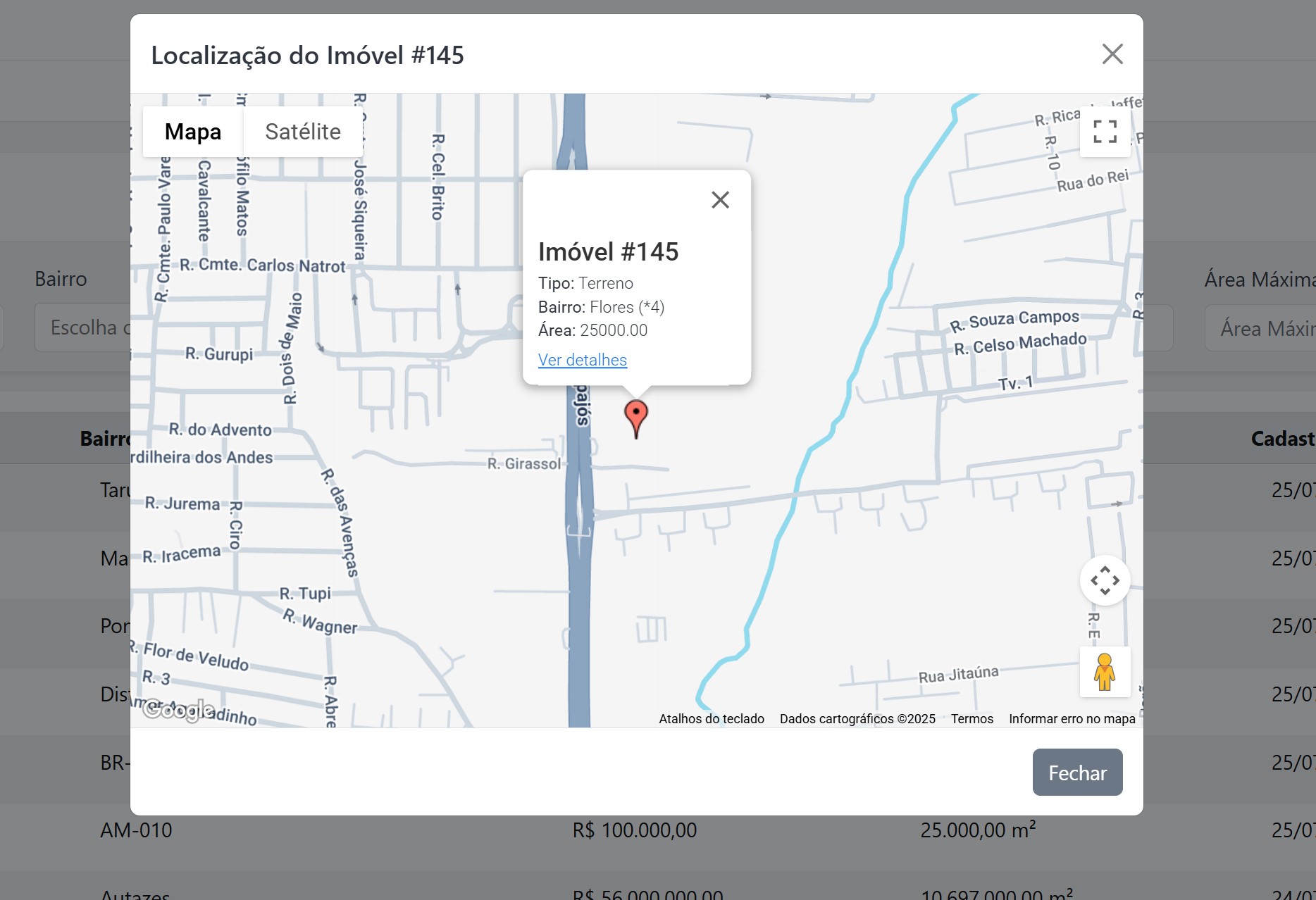Click the Área Máxima field in background page

pyautogui.click(x=1260, y=328)
